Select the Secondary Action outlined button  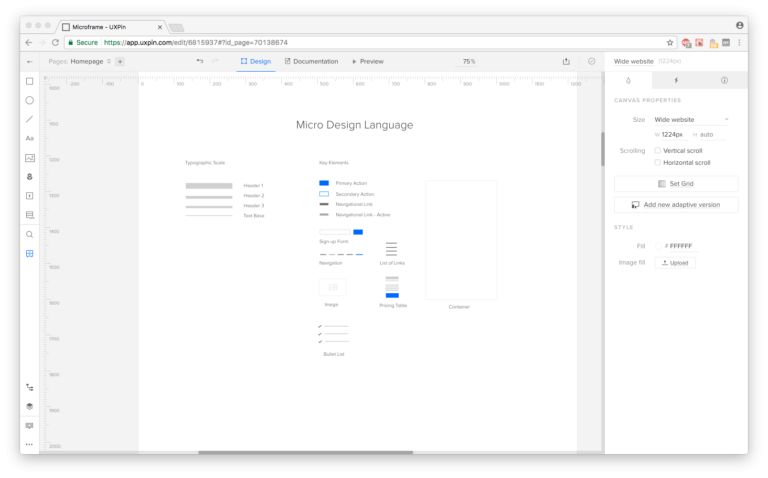[324, 194]
